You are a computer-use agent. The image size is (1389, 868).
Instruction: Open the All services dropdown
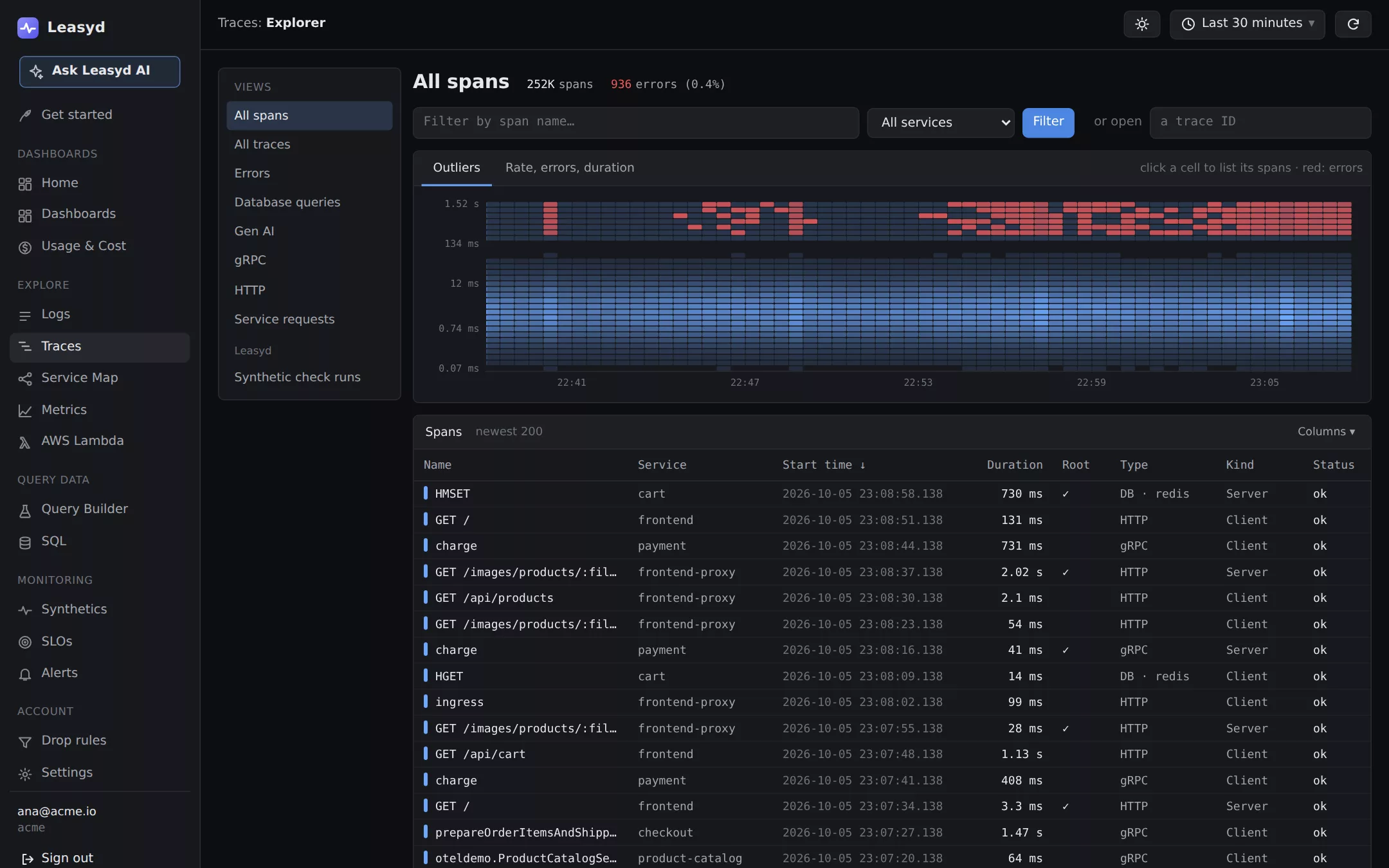pyautogui.click(x=940, y=123)
